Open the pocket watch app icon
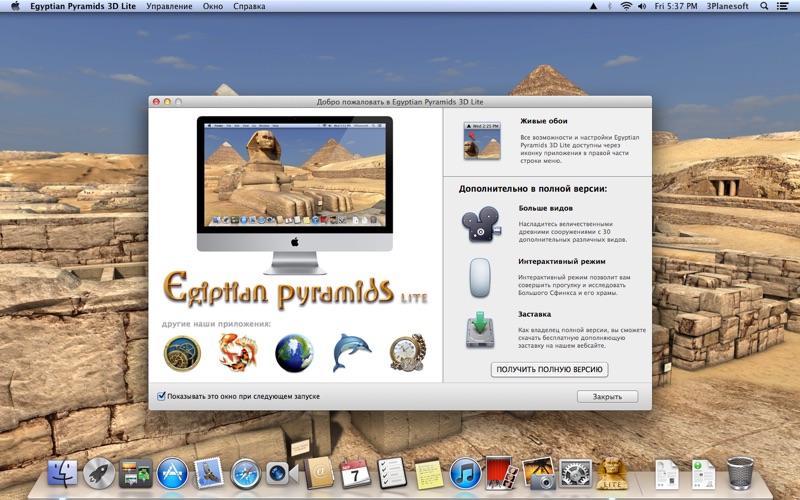The image size is (800, 500). tap(407, 353)
